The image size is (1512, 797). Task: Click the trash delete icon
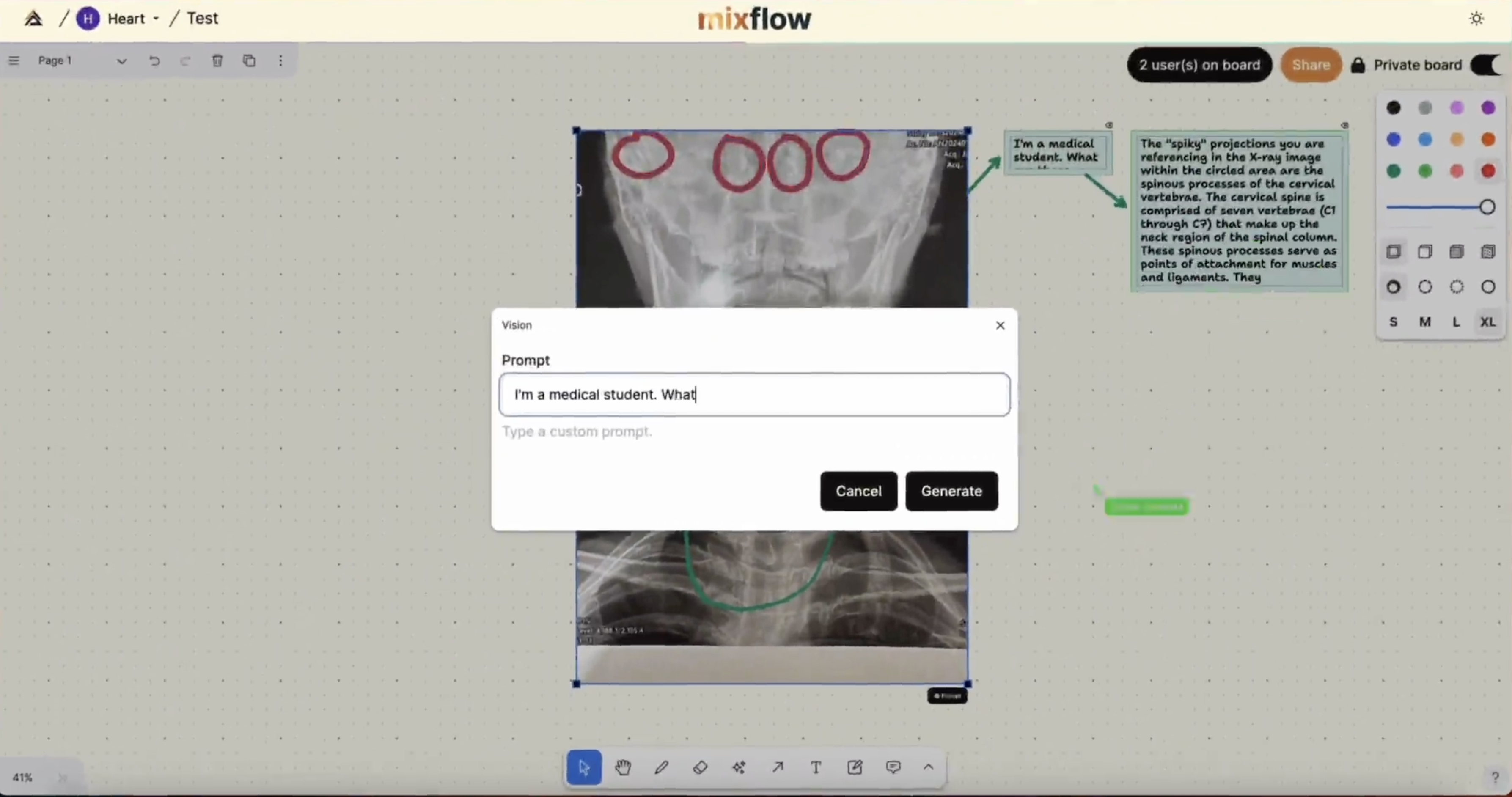click(x=217, y=60)
